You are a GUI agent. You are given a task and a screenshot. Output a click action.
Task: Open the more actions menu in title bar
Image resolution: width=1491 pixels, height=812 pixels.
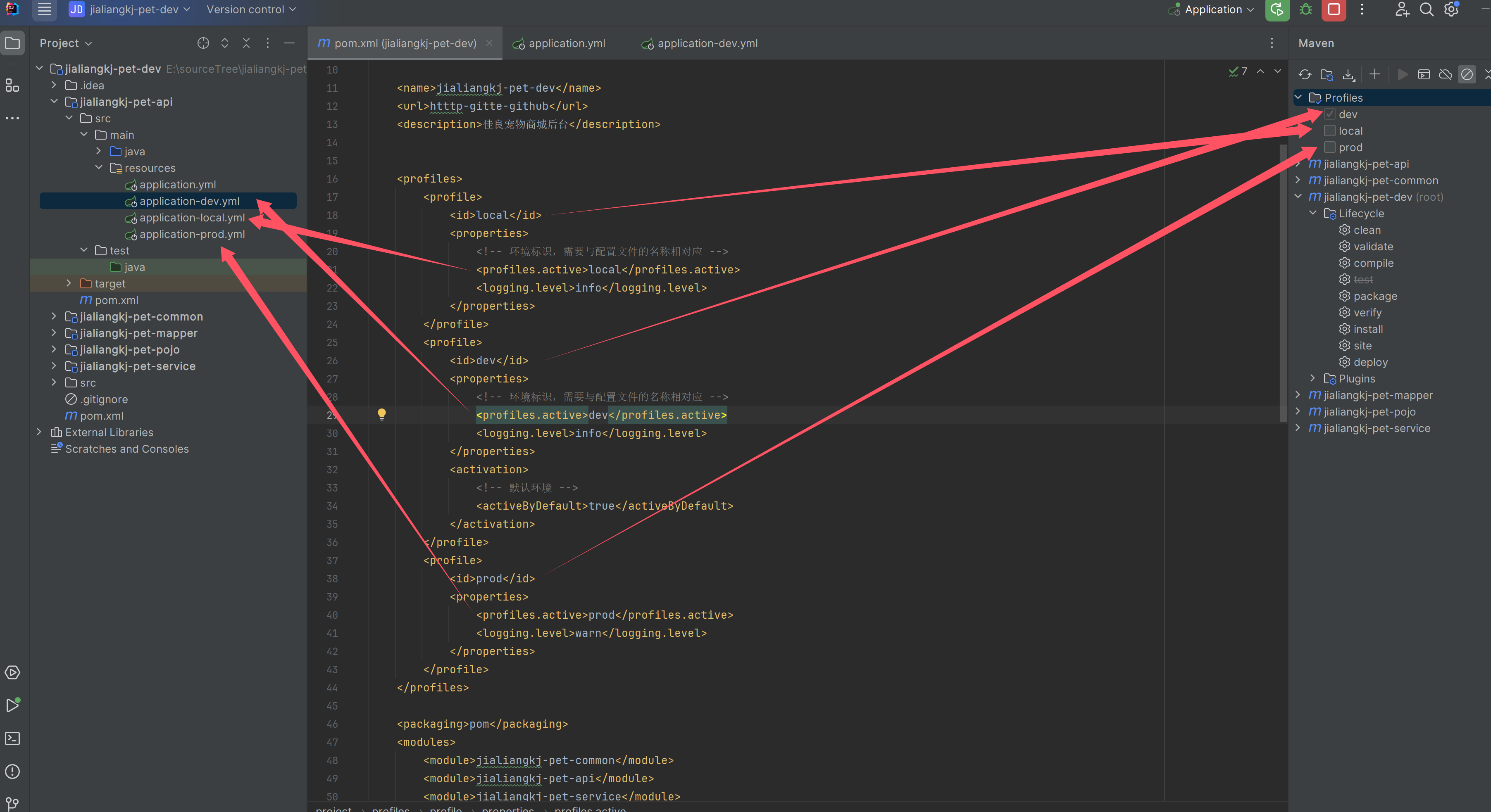(x=1362, y=10)
